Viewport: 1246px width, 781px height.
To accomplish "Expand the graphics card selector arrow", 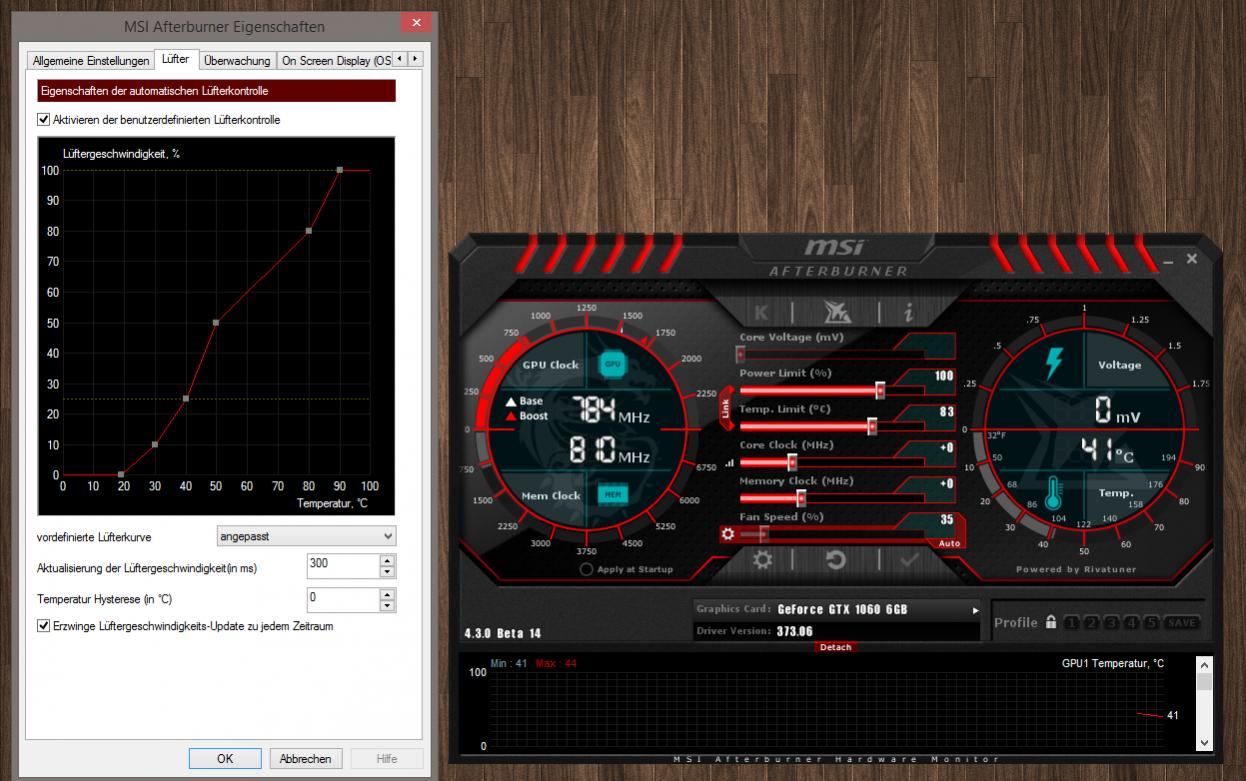I will point(976,610).
